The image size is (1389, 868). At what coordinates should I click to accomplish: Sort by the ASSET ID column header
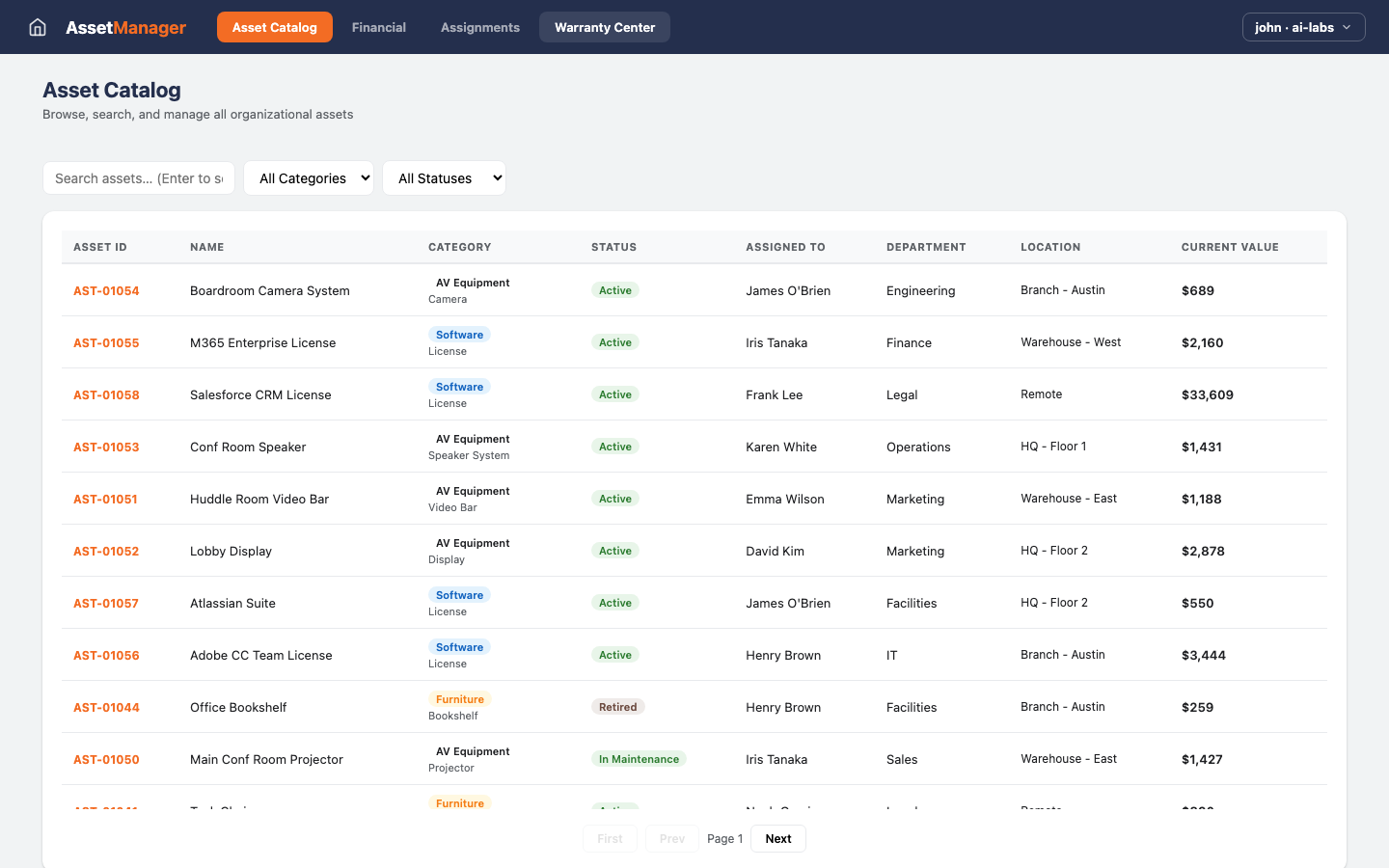click(x=99, y=247)
